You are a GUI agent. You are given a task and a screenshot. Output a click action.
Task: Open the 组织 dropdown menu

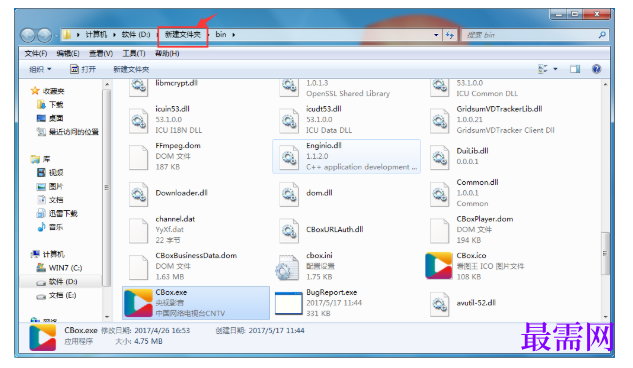click(40, 69)
